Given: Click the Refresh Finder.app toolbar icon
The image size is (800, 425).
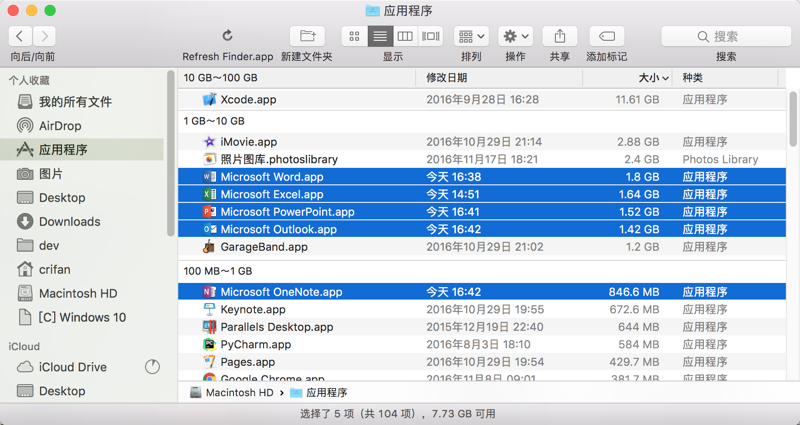Looking at the screenshot, I should 228,36.
